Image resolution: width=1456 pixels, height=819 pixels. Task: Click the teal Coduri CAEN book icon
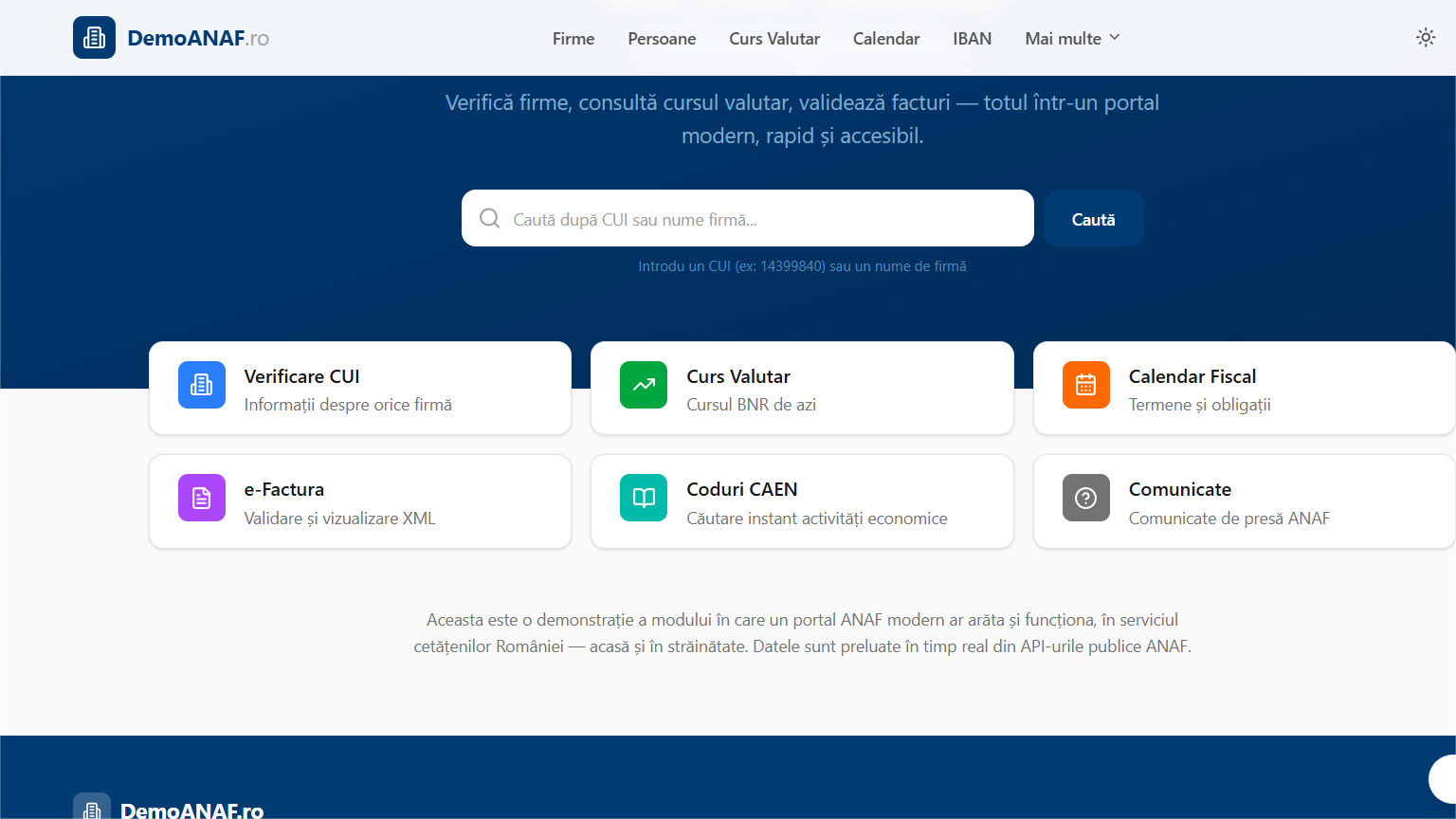click(x=644, y=498)
